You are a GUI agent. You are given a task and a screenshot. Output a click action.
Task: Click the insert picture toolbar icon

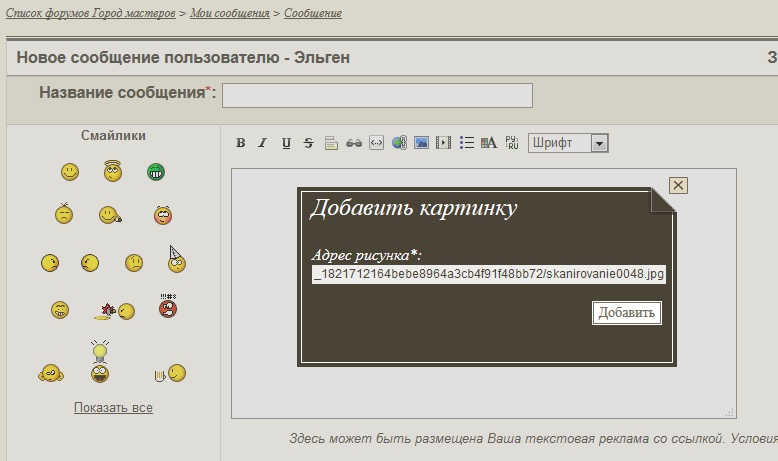(x=421, y=143)
